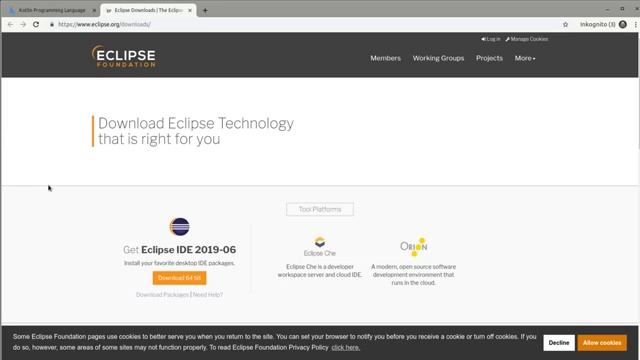Click the page vertical scrollbar
The width and height of the screenshot is (640, 360).
pyautogui.click(x=639, y=90)
